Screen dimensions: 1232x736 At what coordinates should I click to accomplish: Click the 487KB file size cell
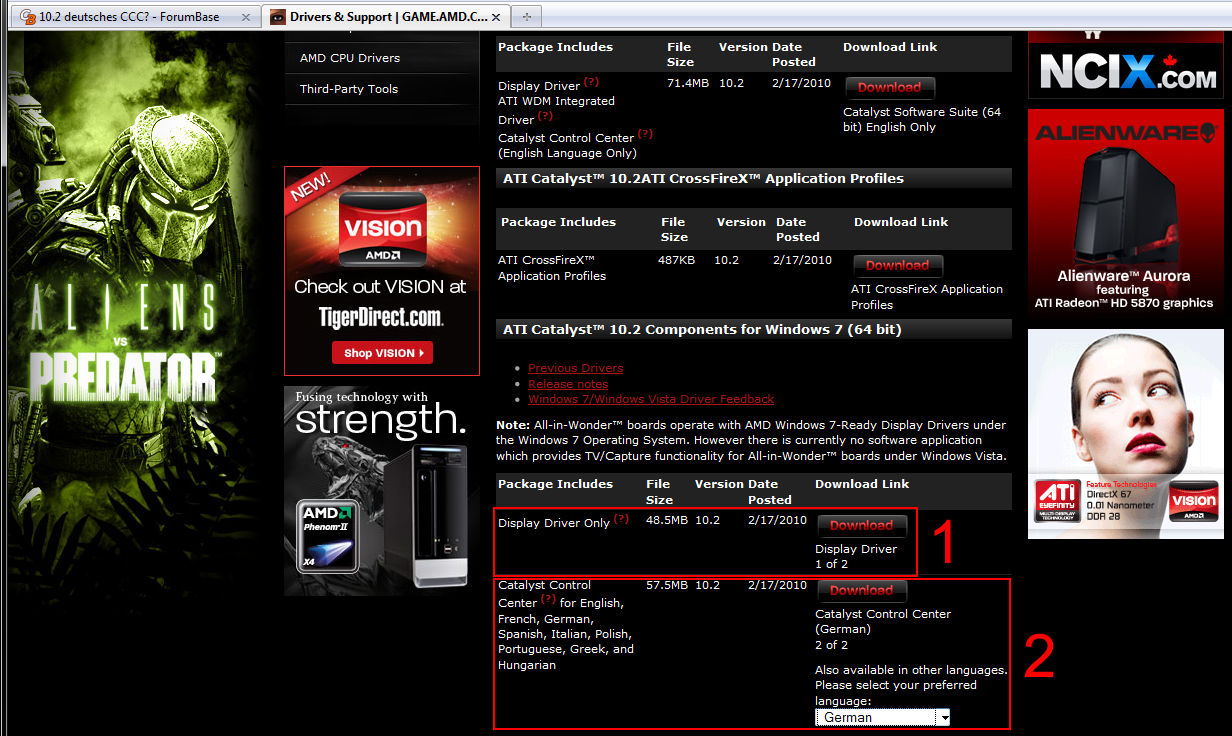click(678, 260)
